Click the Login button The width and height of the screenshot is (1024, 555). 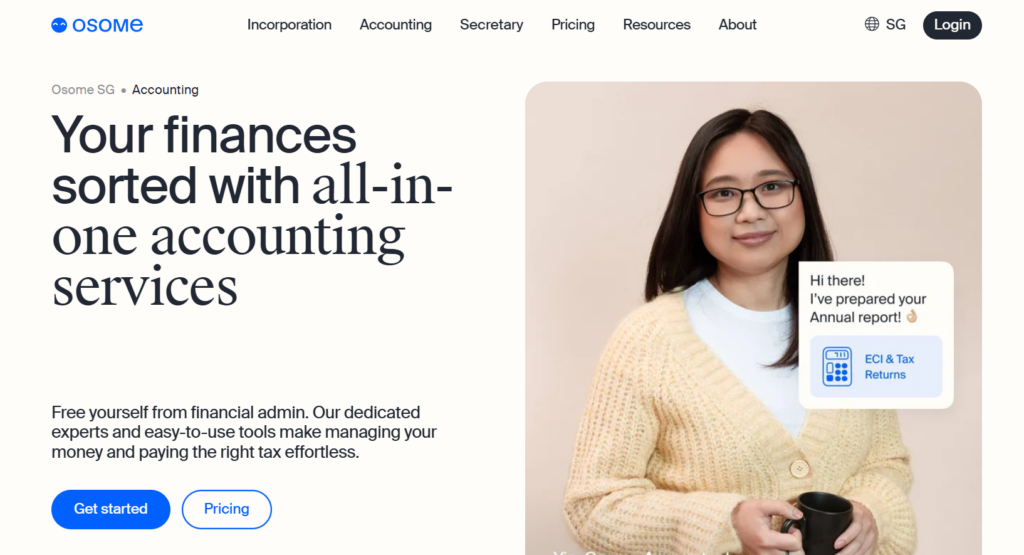point(952,25)
